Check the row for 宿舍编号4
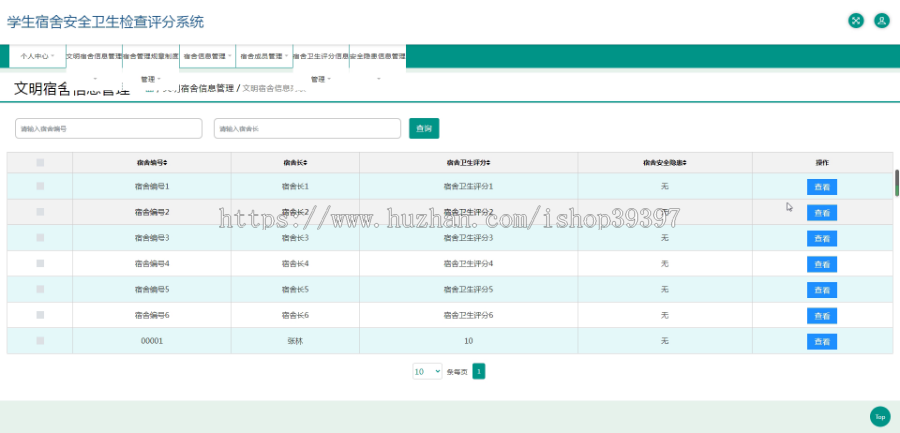 tap(40, 263)
